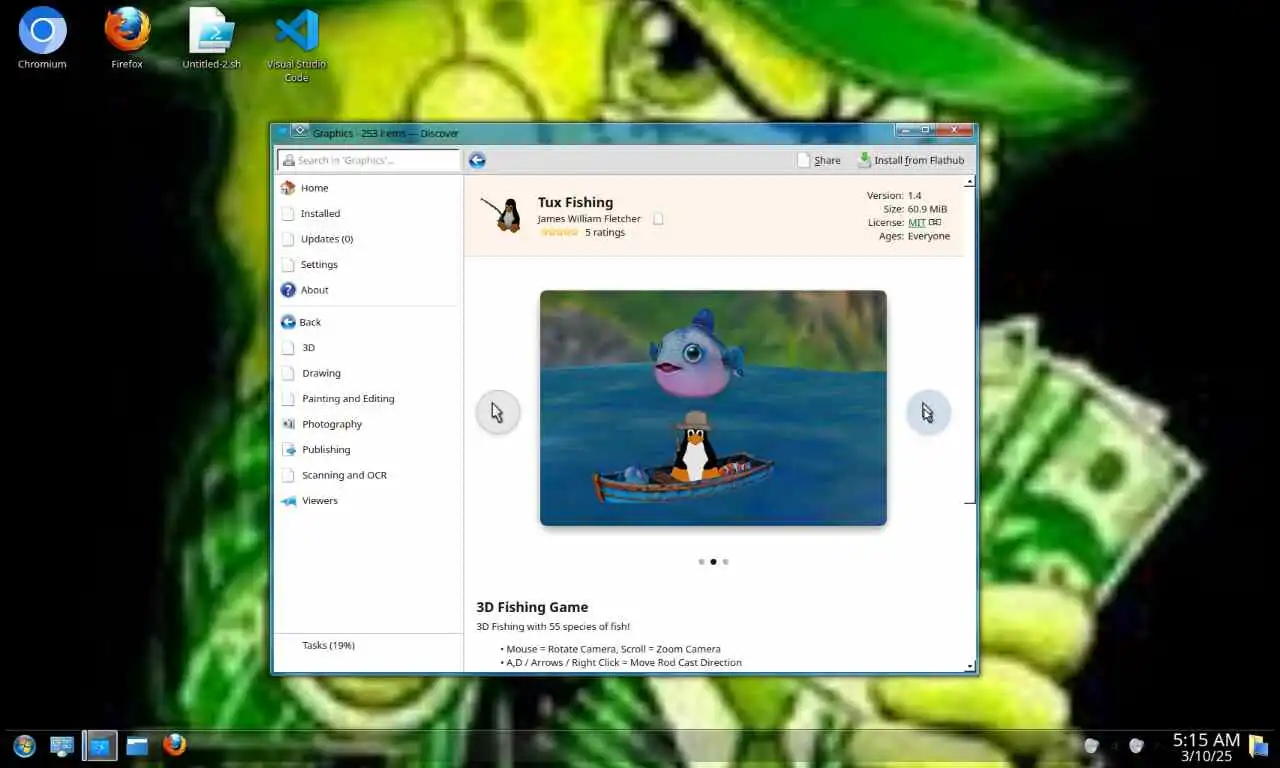1280x768 pixels.
Task: Select the Untitled-2.sh desktop file
Action: (212, 39)
